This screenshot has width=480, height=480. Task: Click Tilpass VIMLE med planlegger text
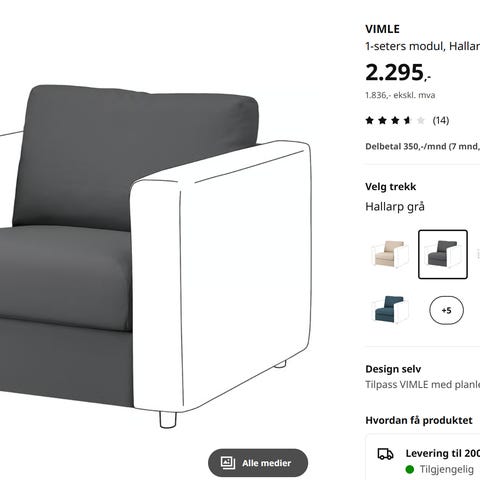422,384
